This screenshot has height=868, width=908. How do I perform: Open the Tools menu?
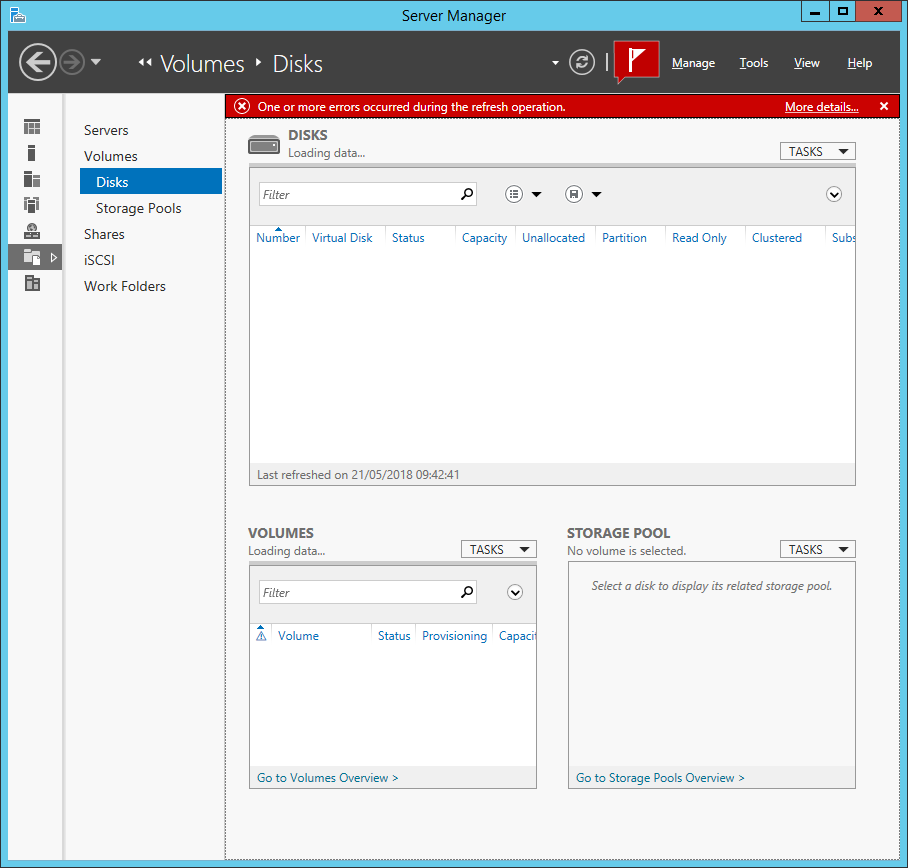tap(753, 63)
